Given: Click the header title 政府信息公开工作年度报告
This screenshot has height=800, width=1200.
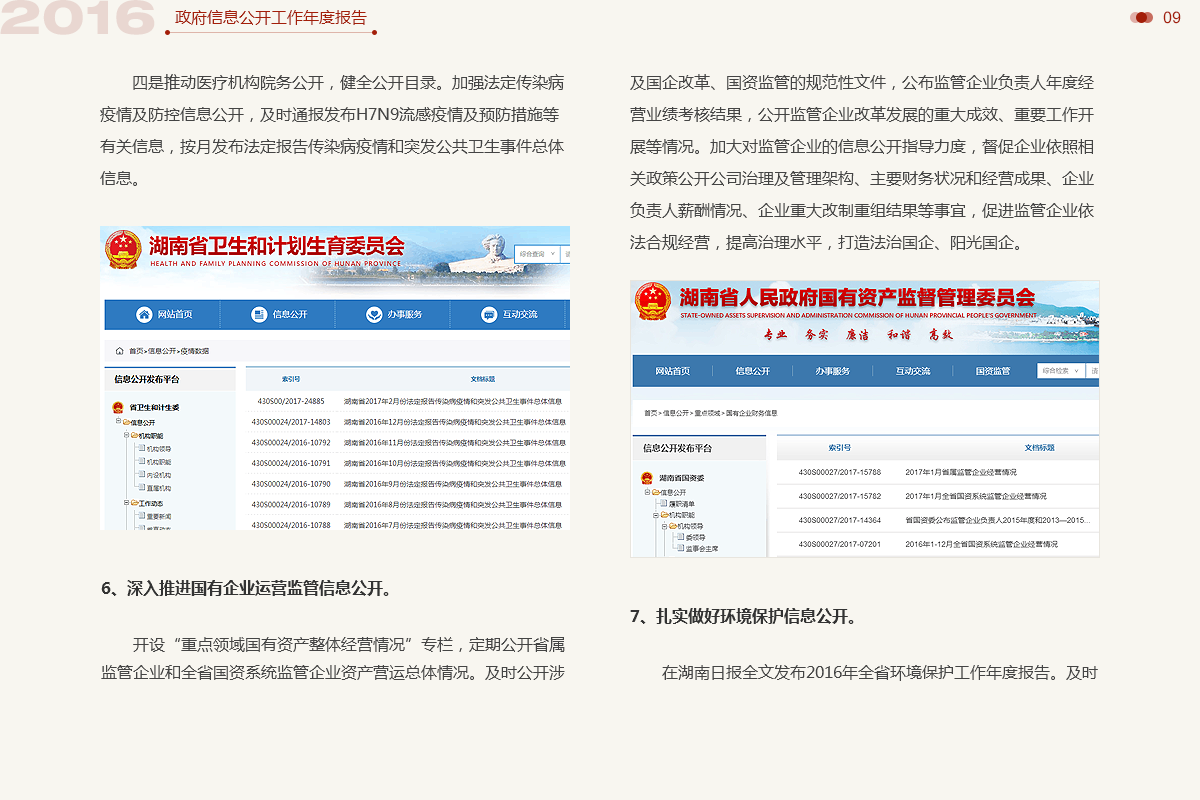Looking at the screenshot, I should [271, 18].
